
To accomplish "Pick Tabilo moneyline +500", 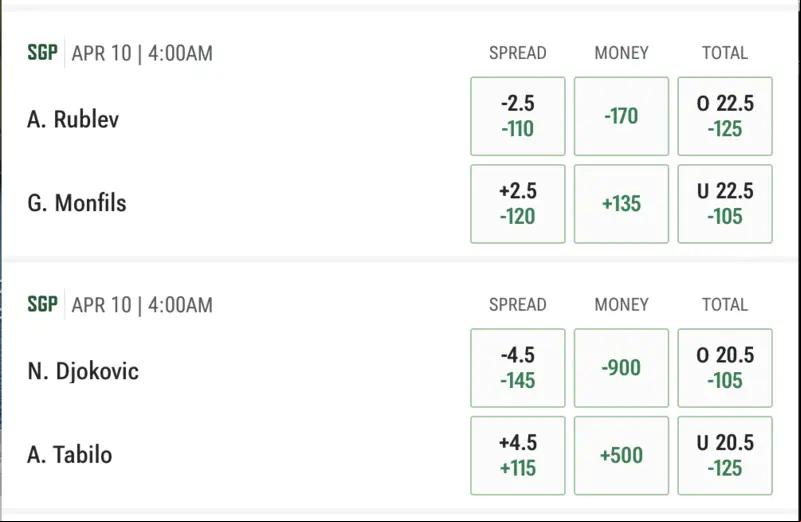I will coord(621,456).
